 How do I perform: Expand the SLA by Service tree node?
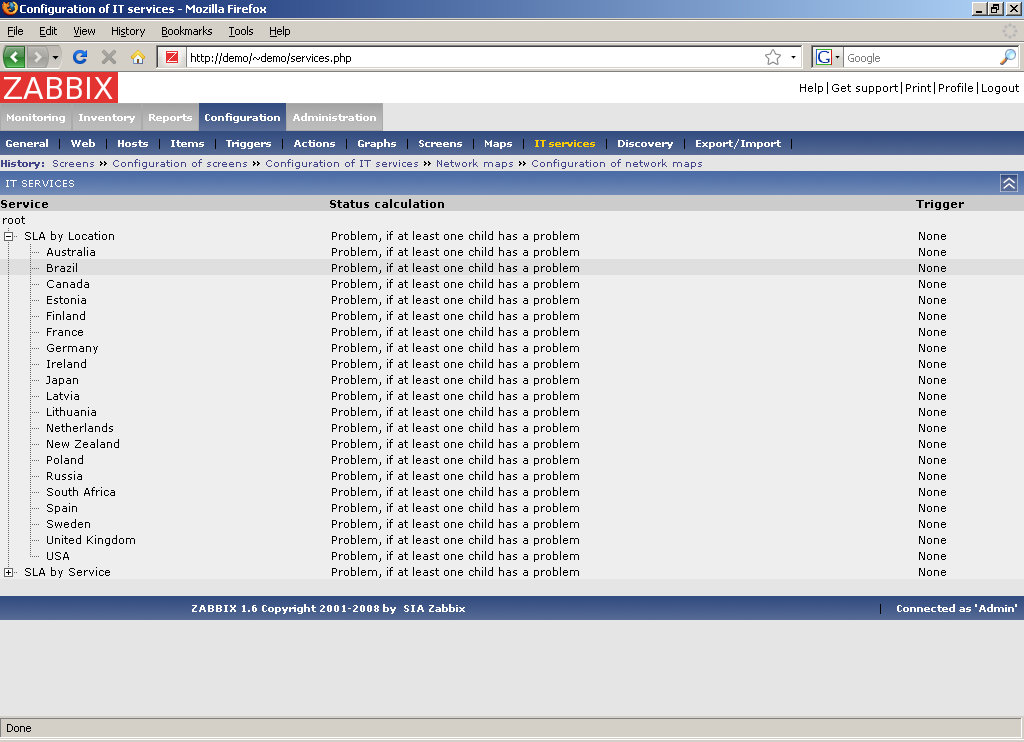coord(8,572)
